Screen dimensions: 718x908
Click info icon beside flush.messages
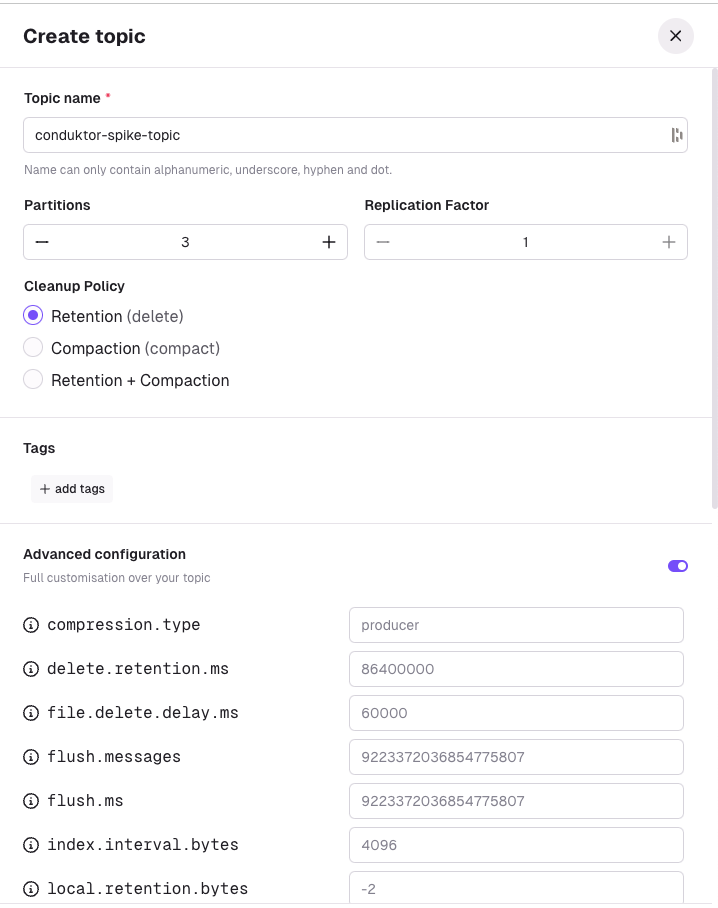click(31, 757)
